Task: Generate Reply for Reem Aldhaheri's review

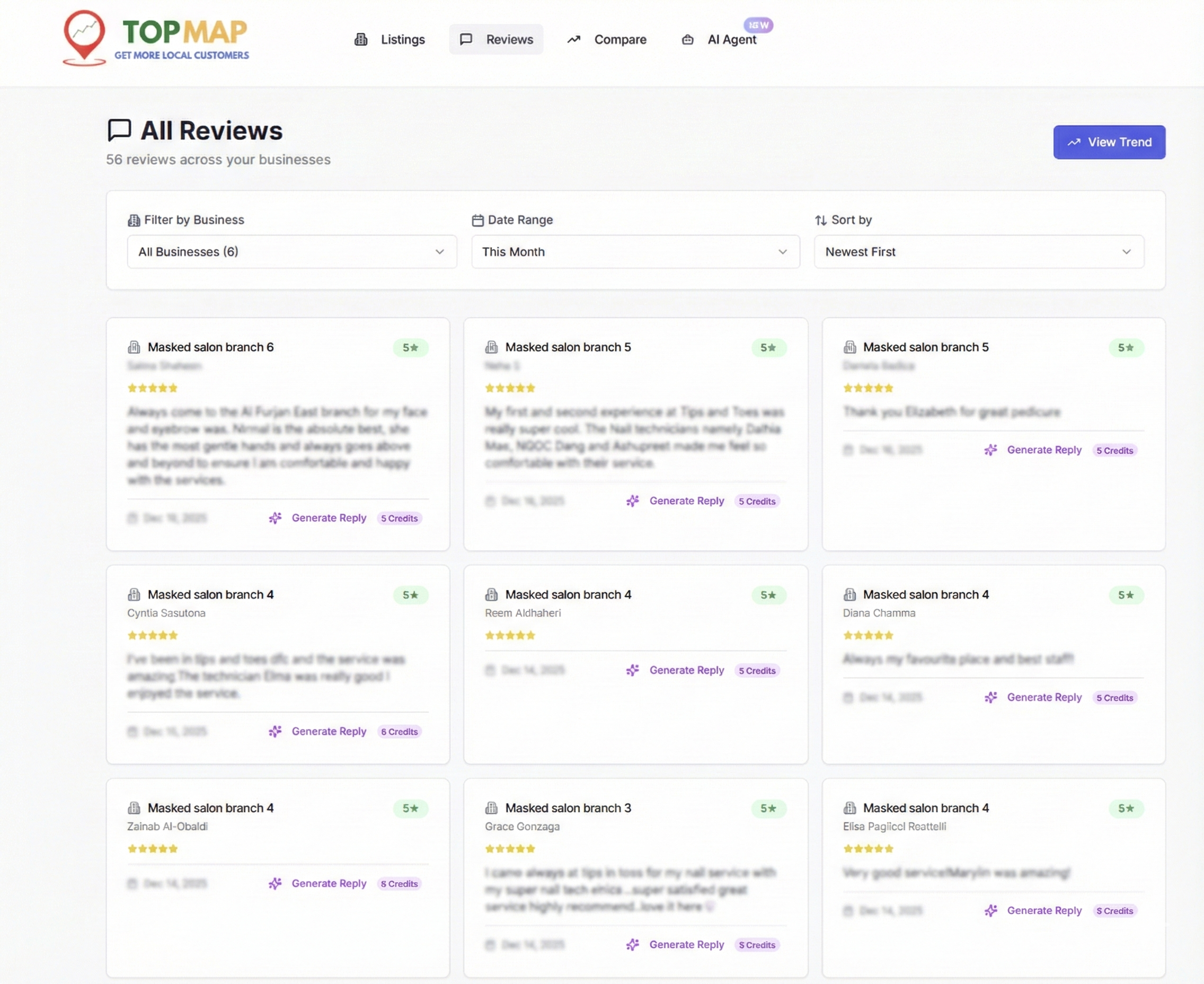Action: pyautogui.click(x=686, y=670)
